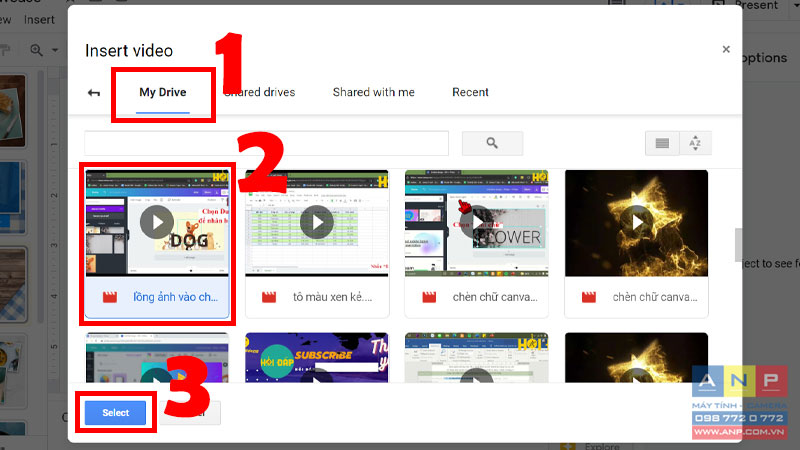Play the spreadsheet video preview

[317, 222]
